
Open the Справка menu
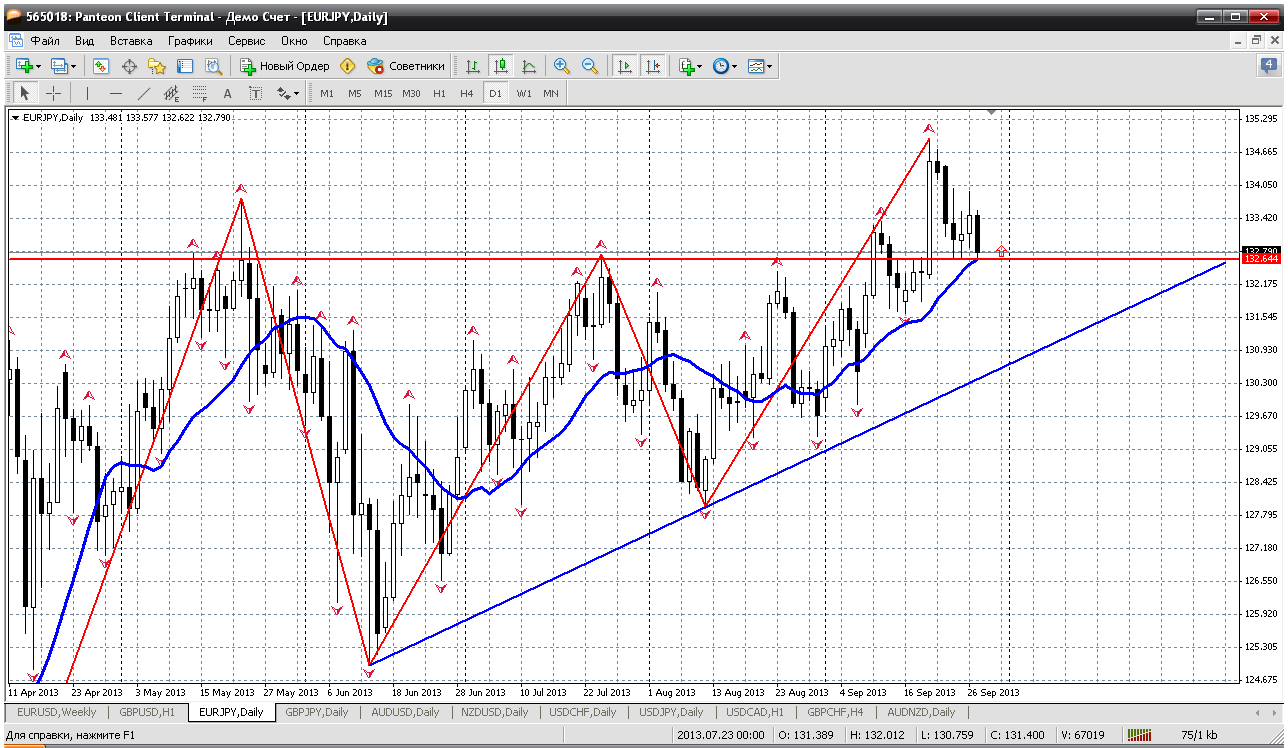click(x=345, y=41)
